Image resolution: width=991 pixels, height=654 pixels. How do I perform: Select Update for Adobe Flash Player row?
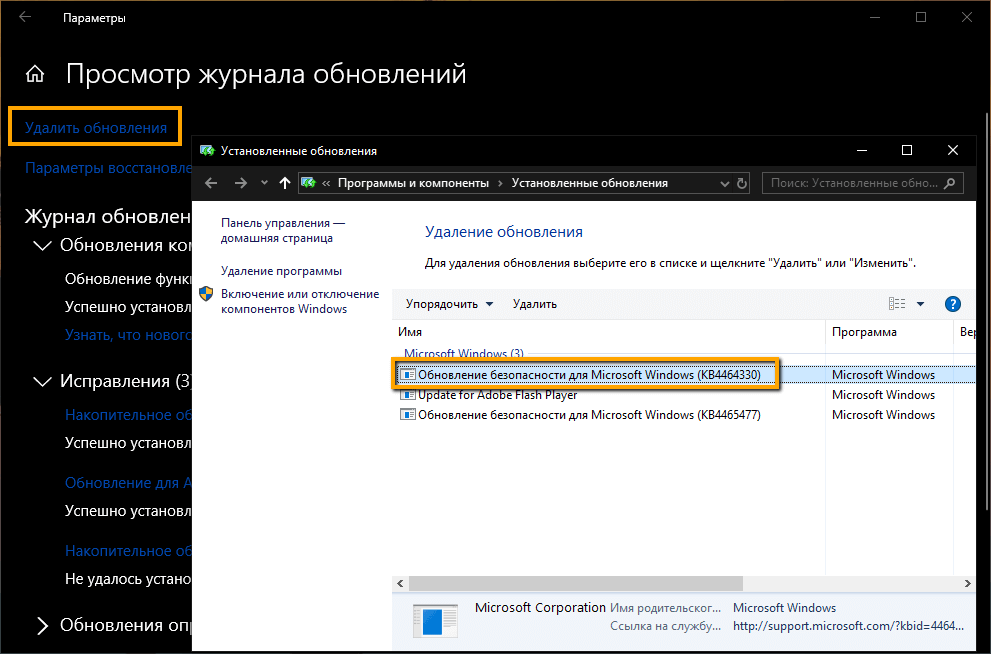[x=686, y=395]
